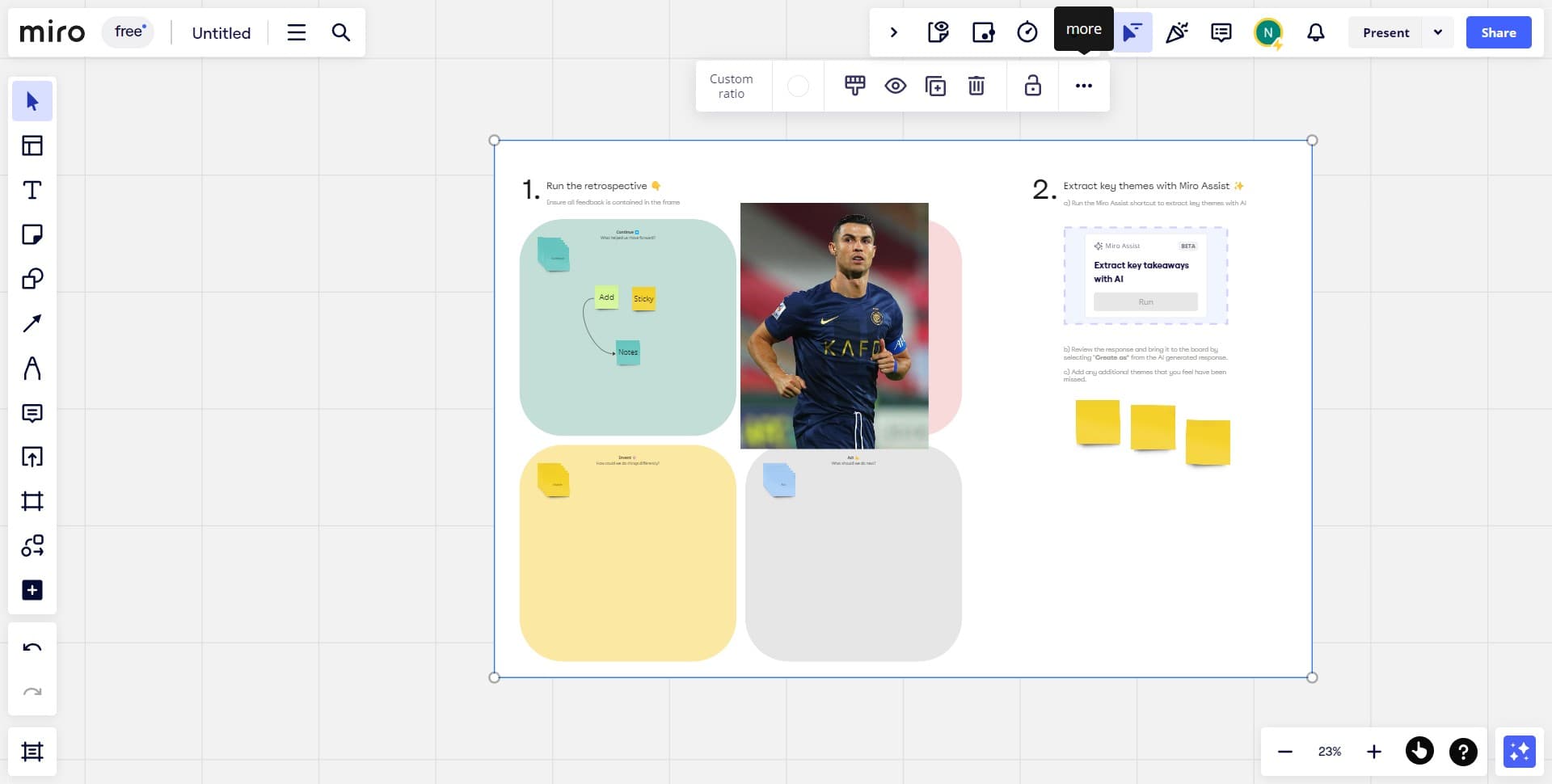The width and height of the screenshot is (1552, 784).
Task: Enable Present mode
Action: [1385, 32]
